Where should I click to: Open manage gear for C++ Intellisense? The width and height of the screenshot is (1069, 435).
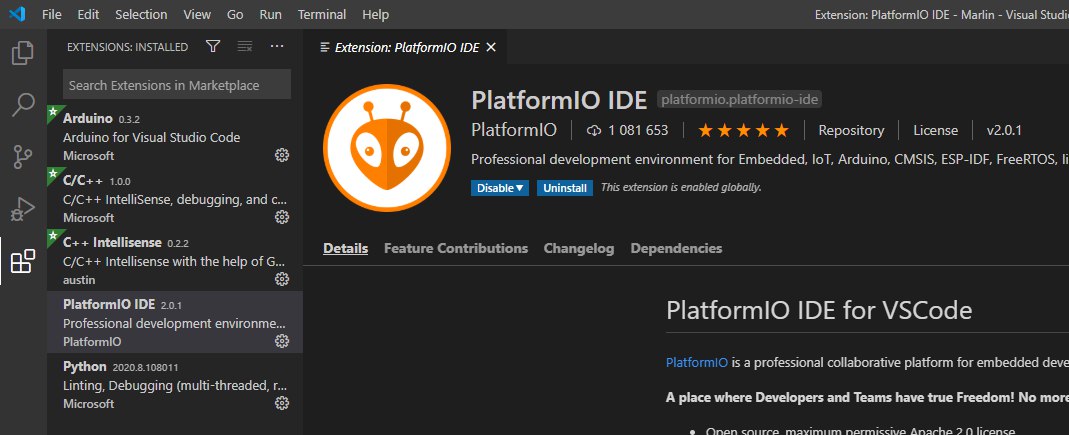(x=282, y=279)
